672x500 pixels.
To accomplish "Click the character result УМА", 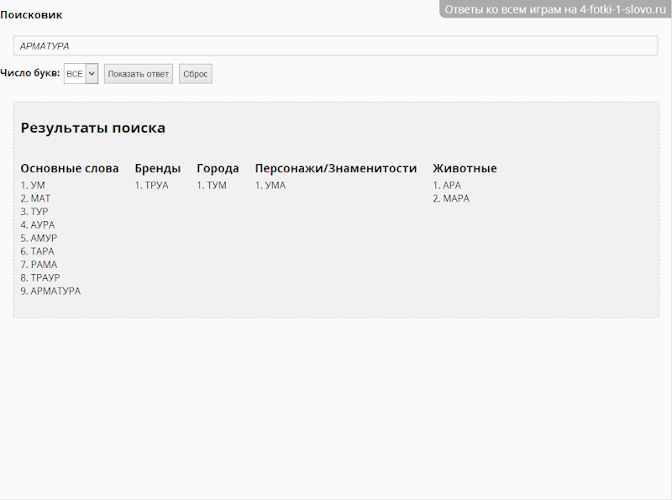I will 275,186.
